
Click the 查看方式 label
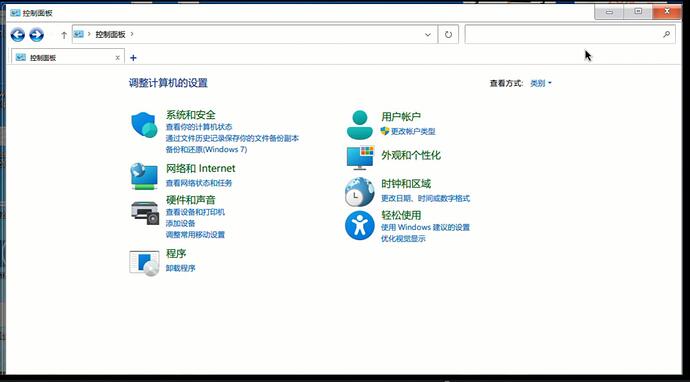[x=506, y=83]
